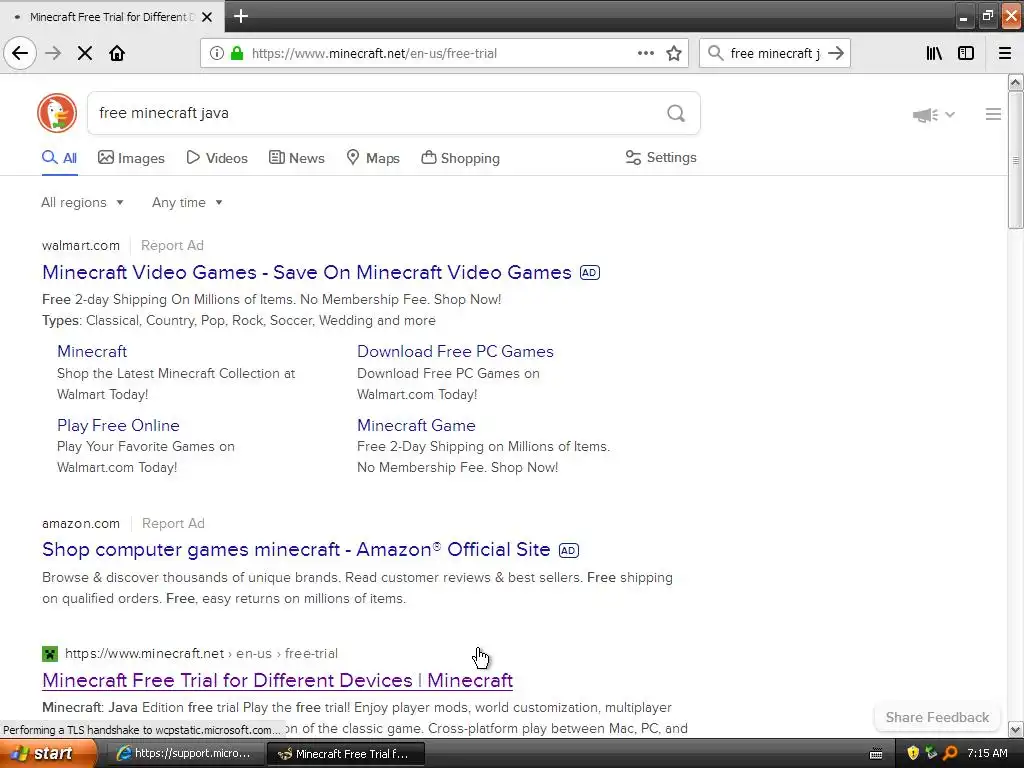Bookmark this page with the star icon
The width and height of the screenshot is (1024, 768).
click(x=674, y=53)
